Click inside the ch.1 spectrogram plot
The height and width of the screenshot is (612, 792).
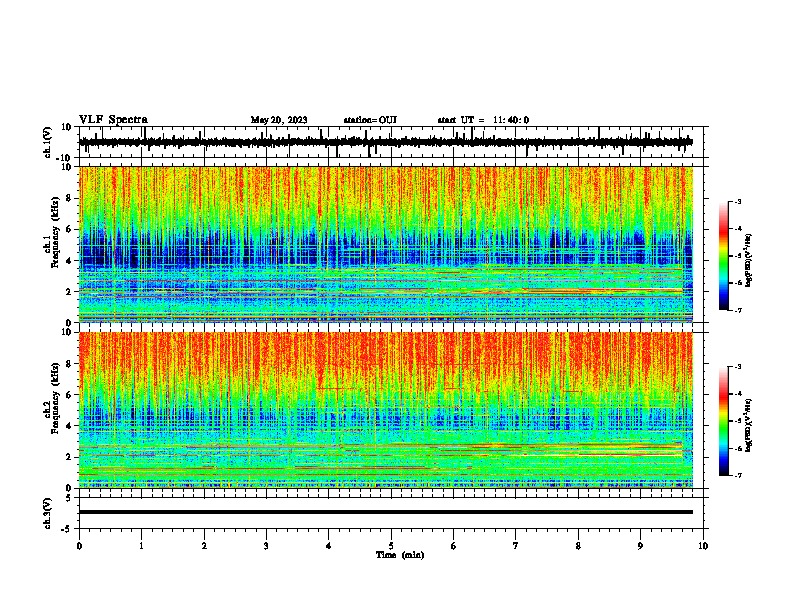[x=386, y=244]
